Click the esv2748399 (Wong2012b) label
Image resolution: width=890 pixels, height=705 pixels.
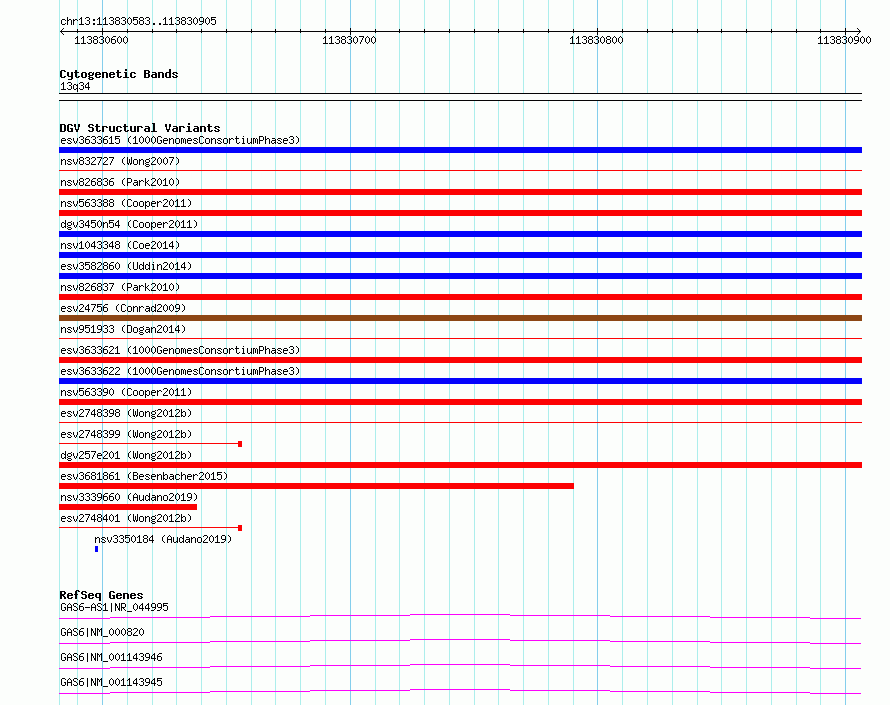pyautogui.click(x=126, y=434)
